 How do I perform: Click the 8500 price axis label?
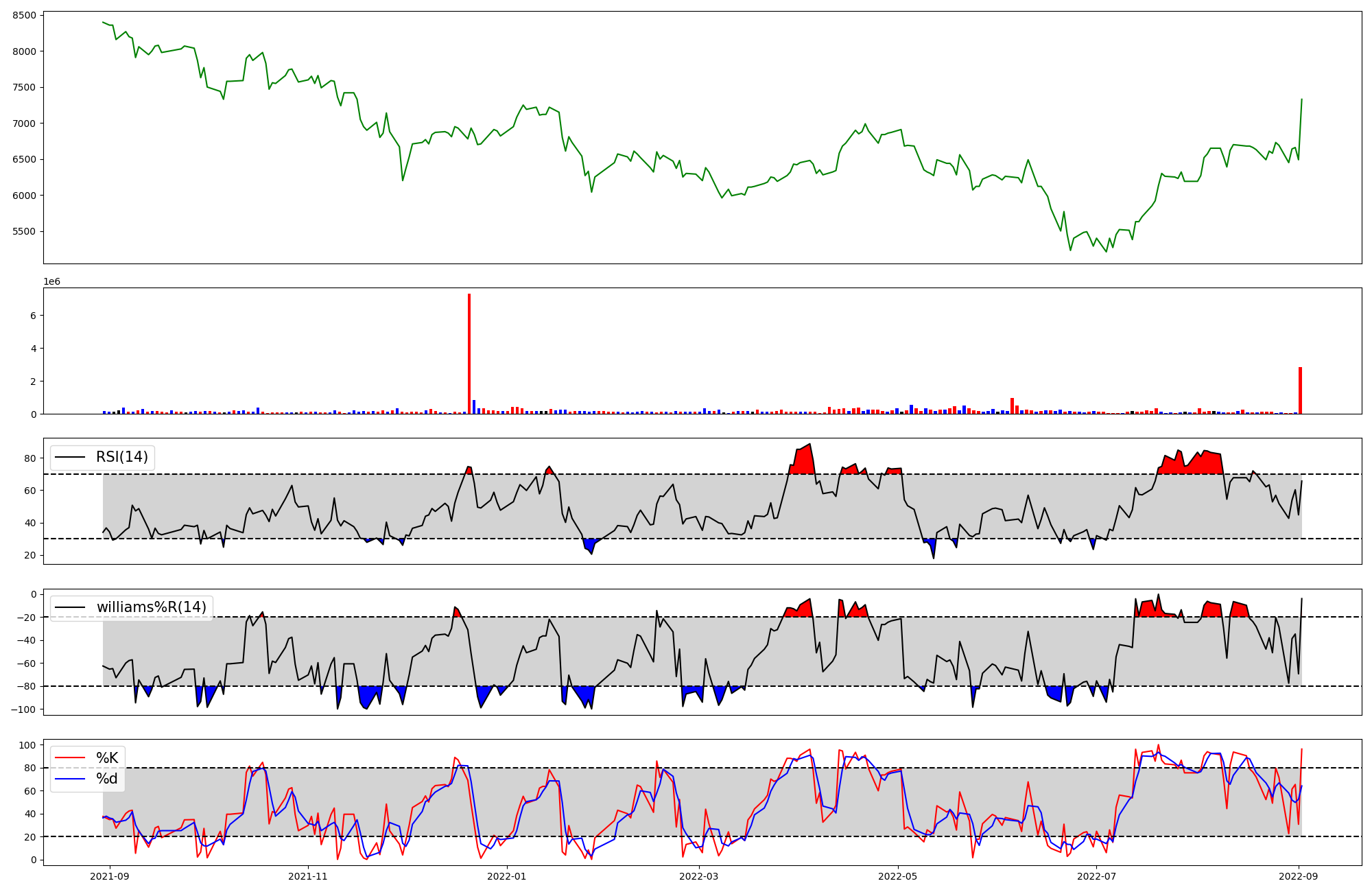pyautogui.click(x=25, y=15)
